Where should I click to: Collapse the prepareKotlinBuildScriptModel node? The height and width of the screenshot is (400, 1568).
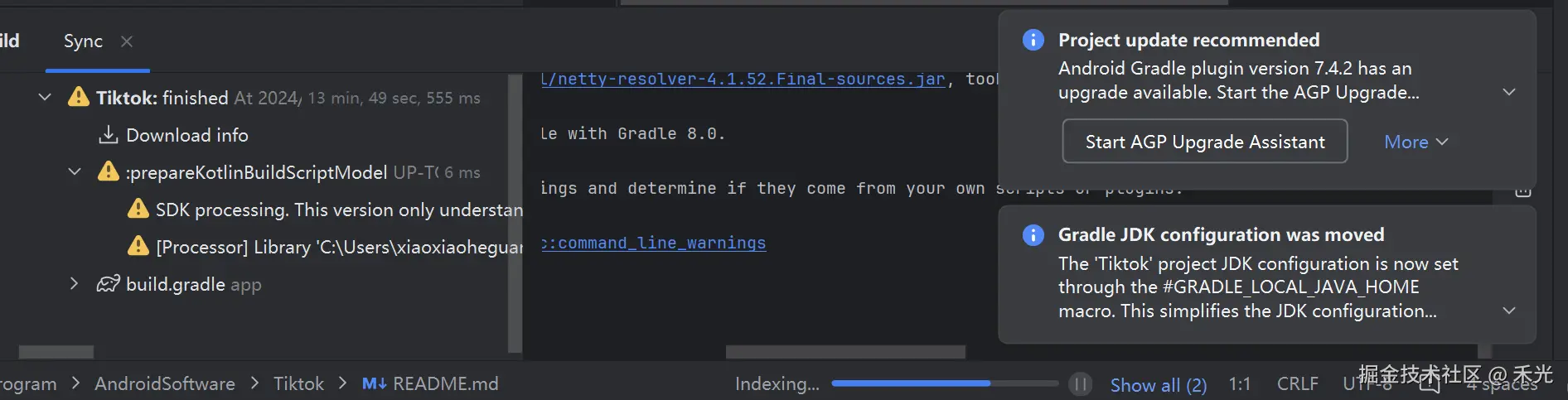(75, 172)
